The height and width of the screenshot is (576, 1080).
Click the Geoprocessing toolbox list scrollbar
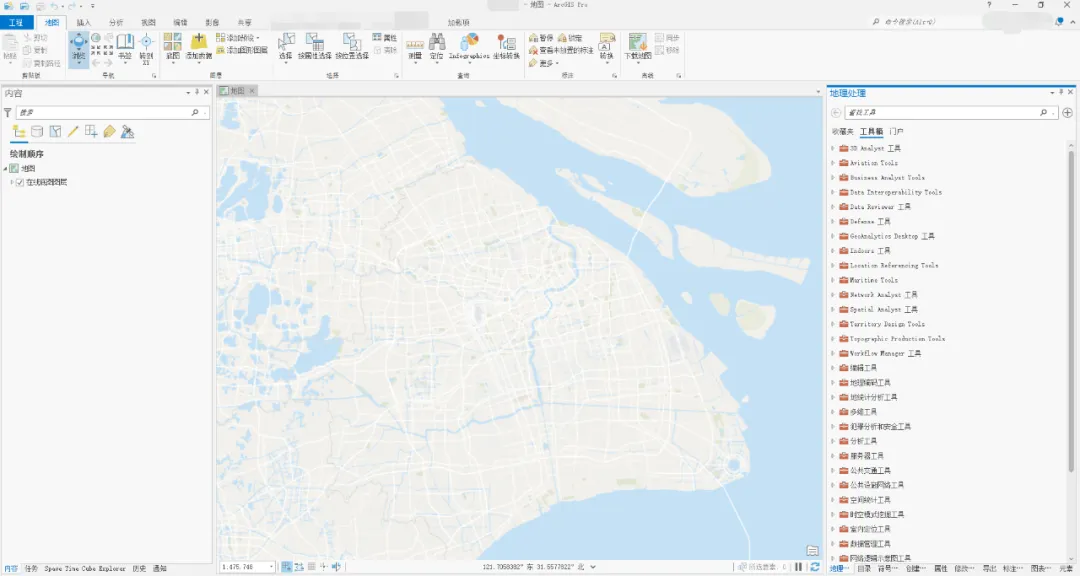[1071, 310]
